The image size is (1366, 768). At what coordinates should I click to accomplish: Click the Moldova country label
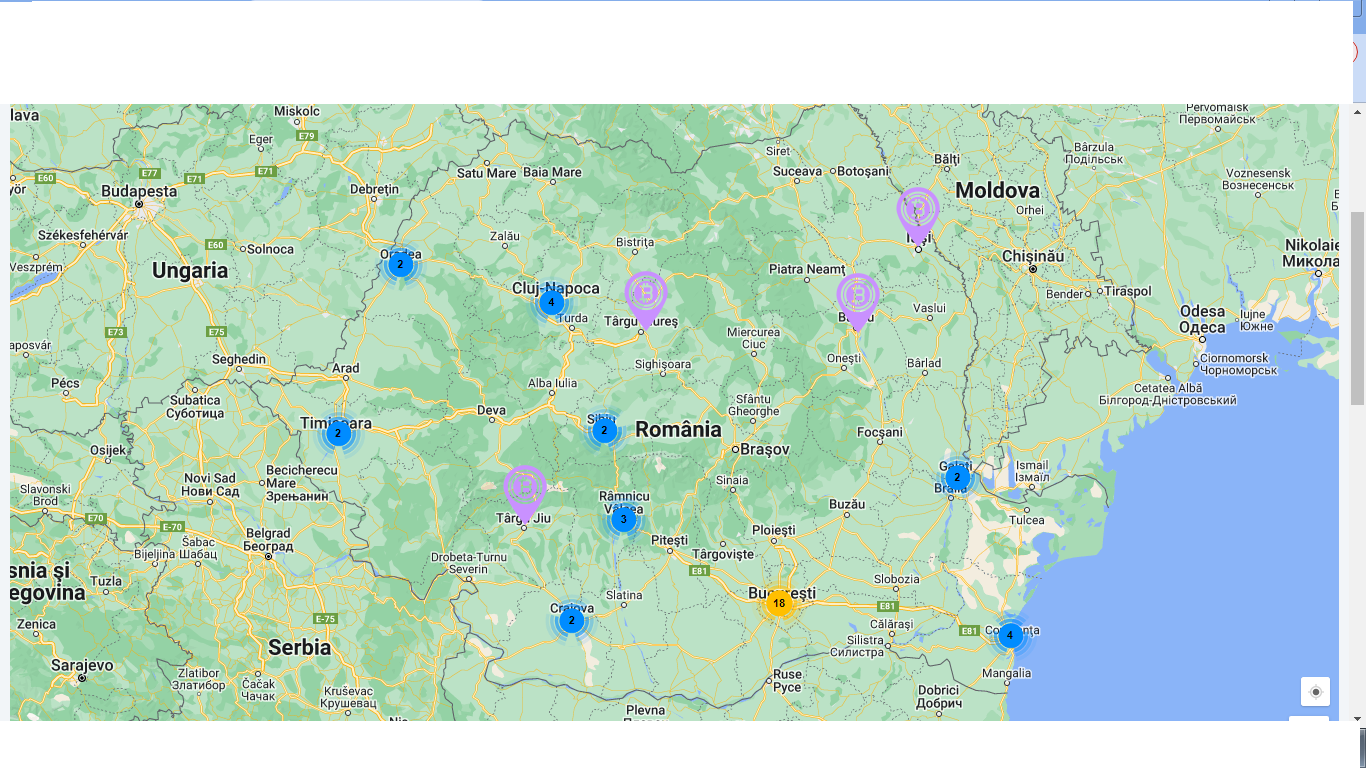point(997,190)
